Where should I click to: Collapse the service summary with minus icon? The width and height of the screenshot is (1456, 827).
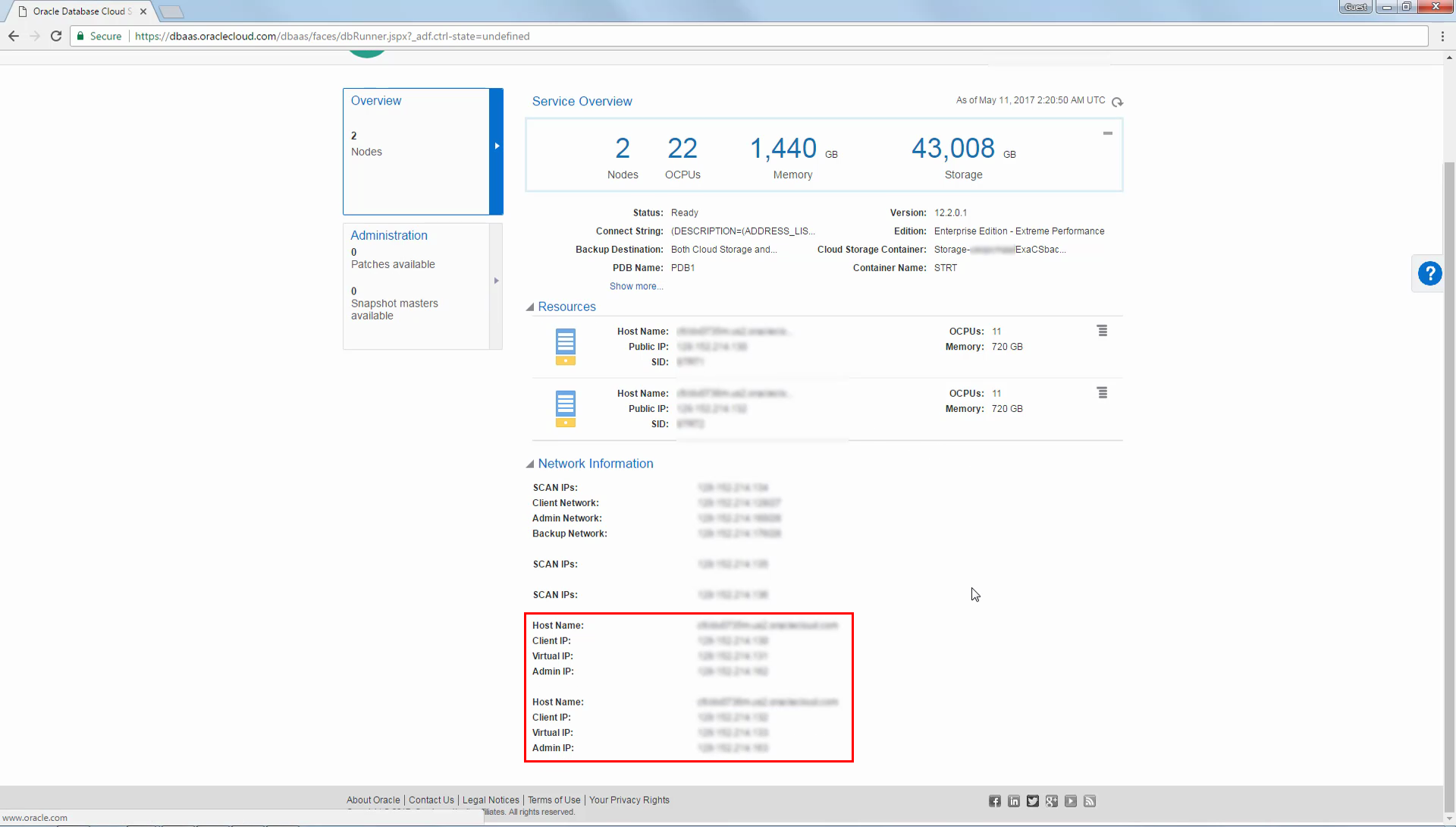pyautogui.click(x=1108, y=133)
